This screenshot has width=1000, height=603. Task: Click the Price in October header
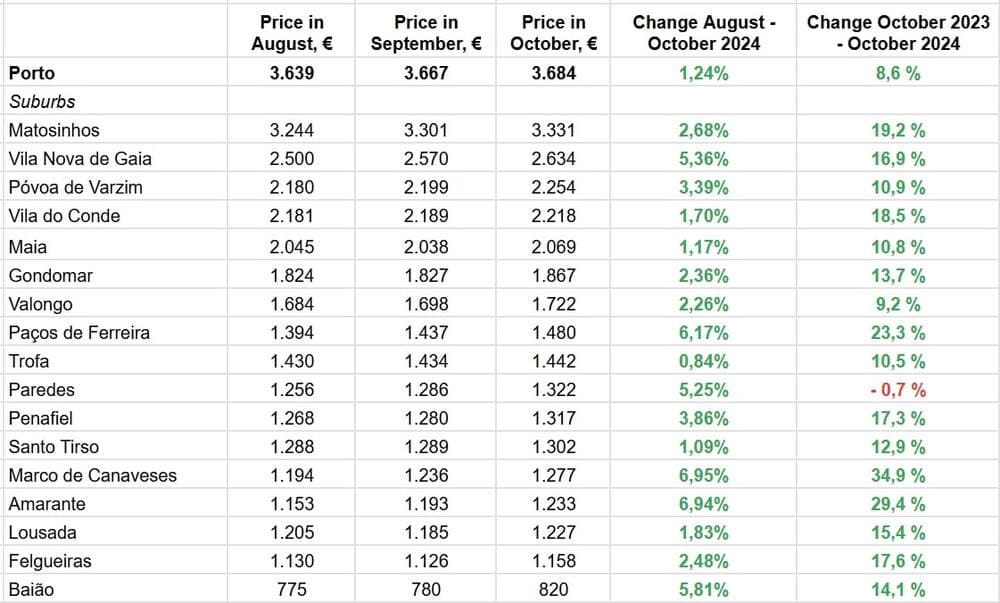554,33
